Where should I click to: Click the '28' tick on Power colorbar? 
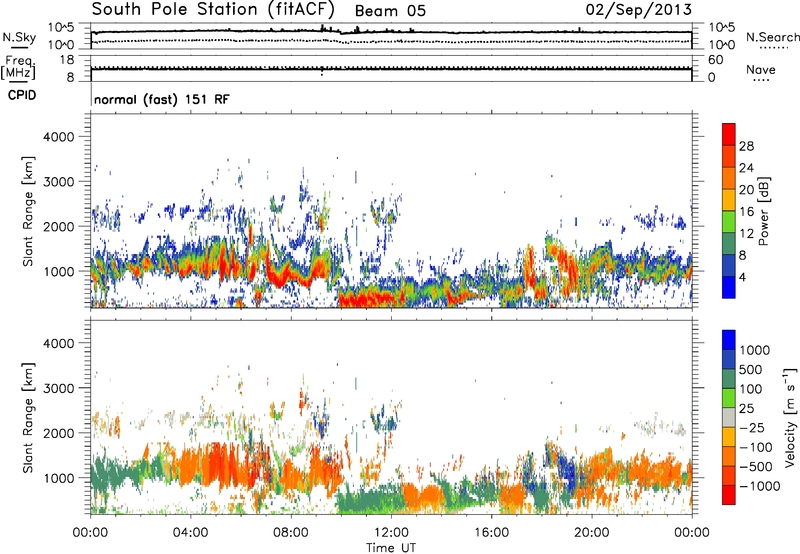pyautogui.click(x=746, y=146)
